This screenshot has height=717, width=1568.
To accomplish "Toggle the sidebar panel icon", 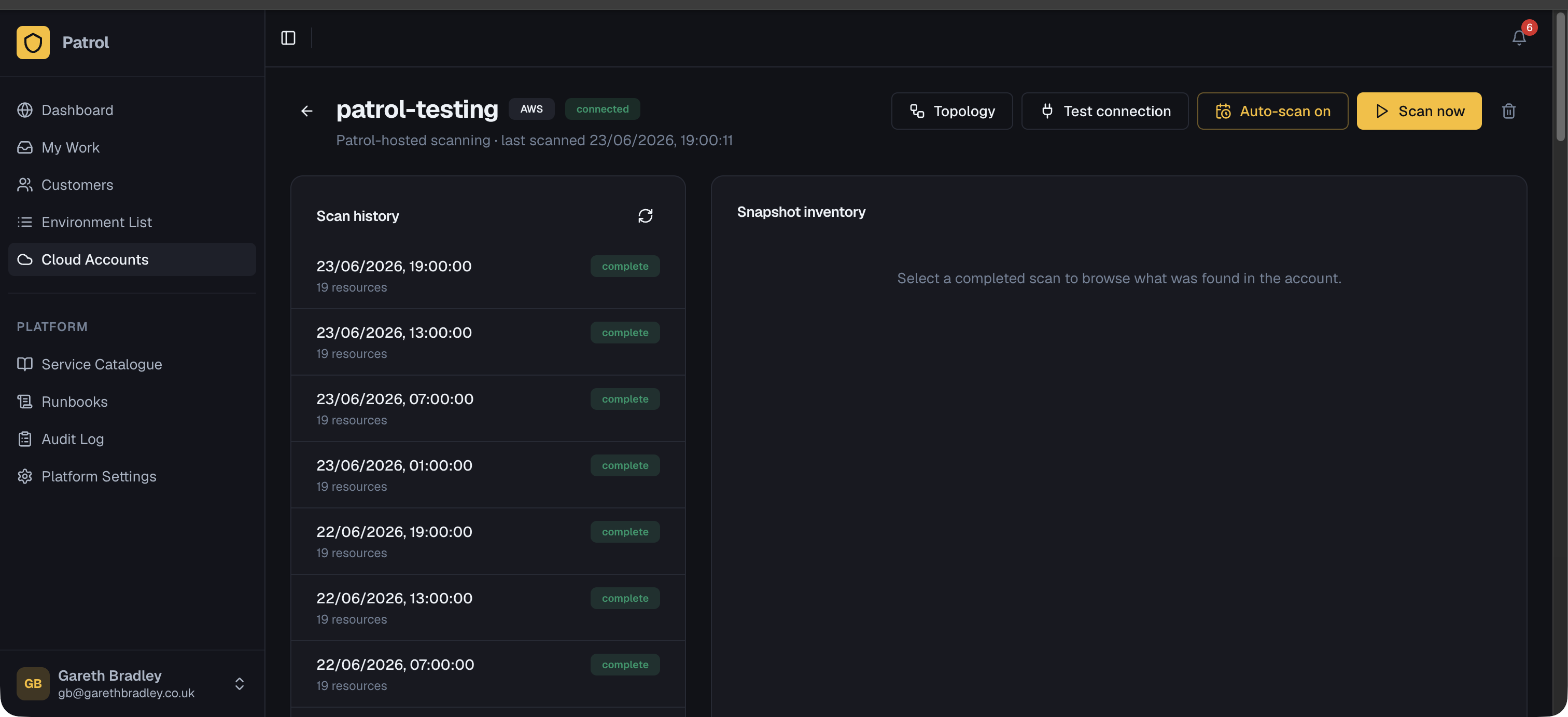I will pyautogui.click(x=288, y=38).
